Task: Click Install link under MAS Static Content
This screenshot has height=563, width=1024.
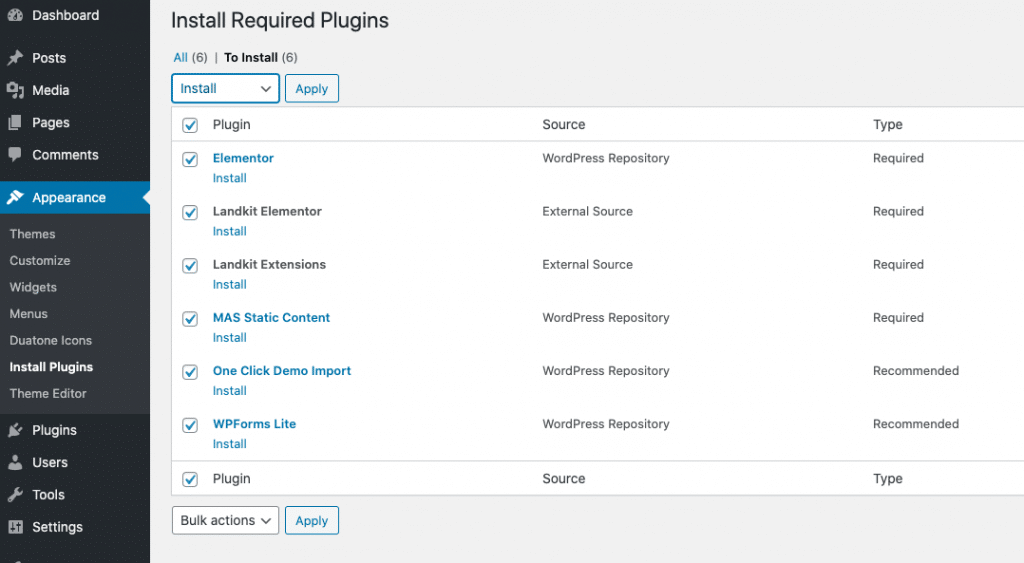Action: click(x=230, y=338)
